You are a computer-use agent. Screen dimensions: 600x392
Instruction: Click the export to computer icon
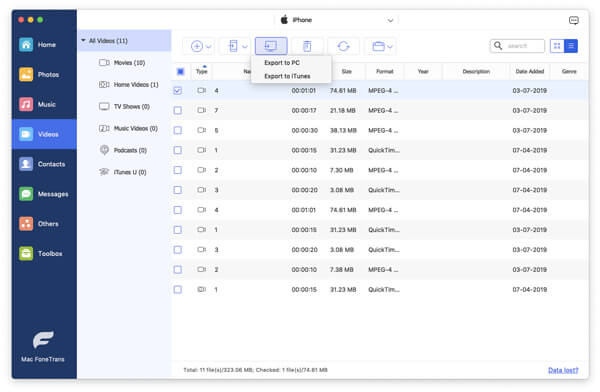click(x=271, y=46)
